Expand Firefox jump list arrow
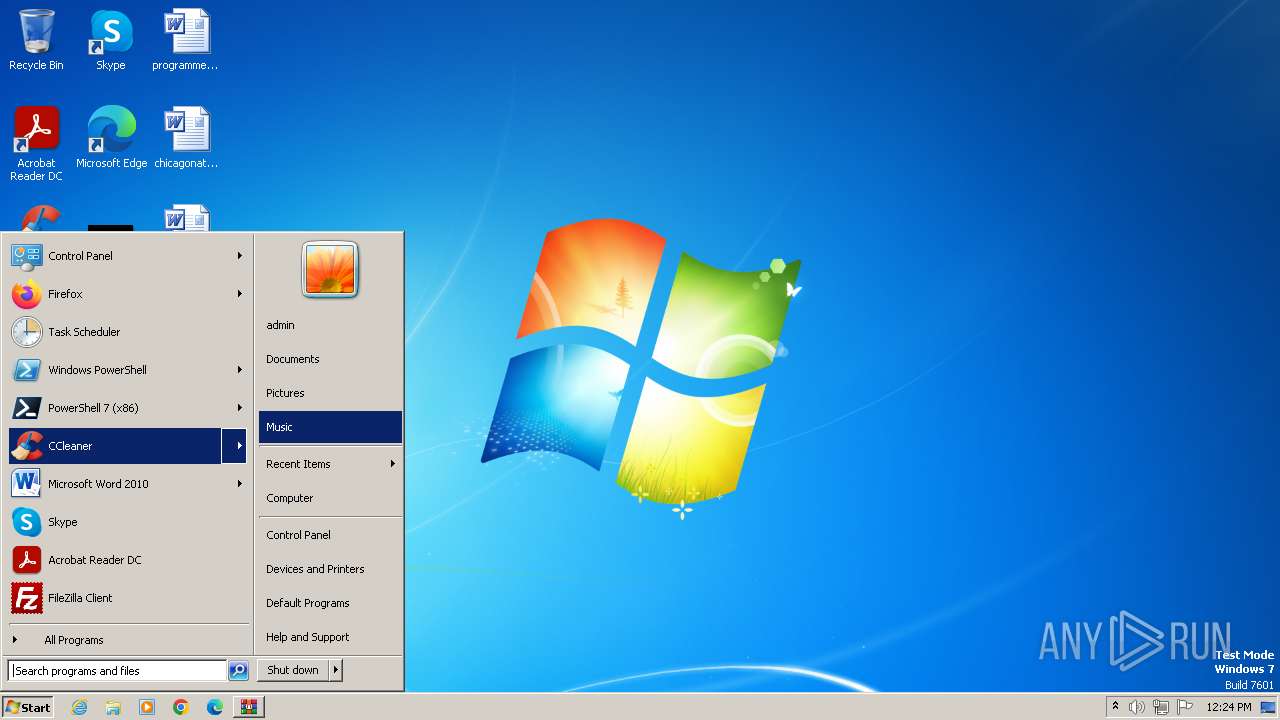1280x720 pixels. click(x=240, y=294)
